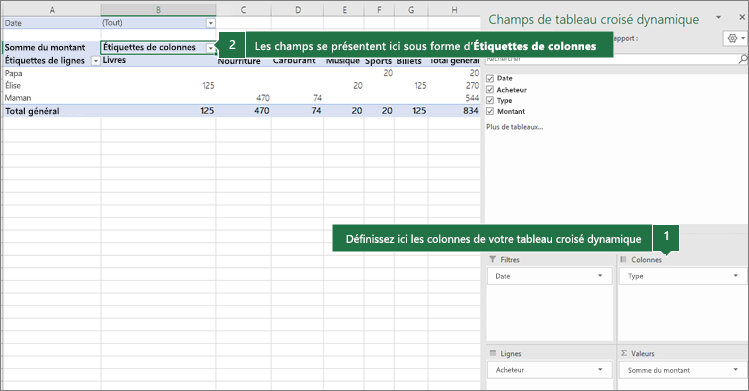Expand Somme du montant in Valeurs area
This screenshot has width=749, height=391.
click(x=736, y=370)
